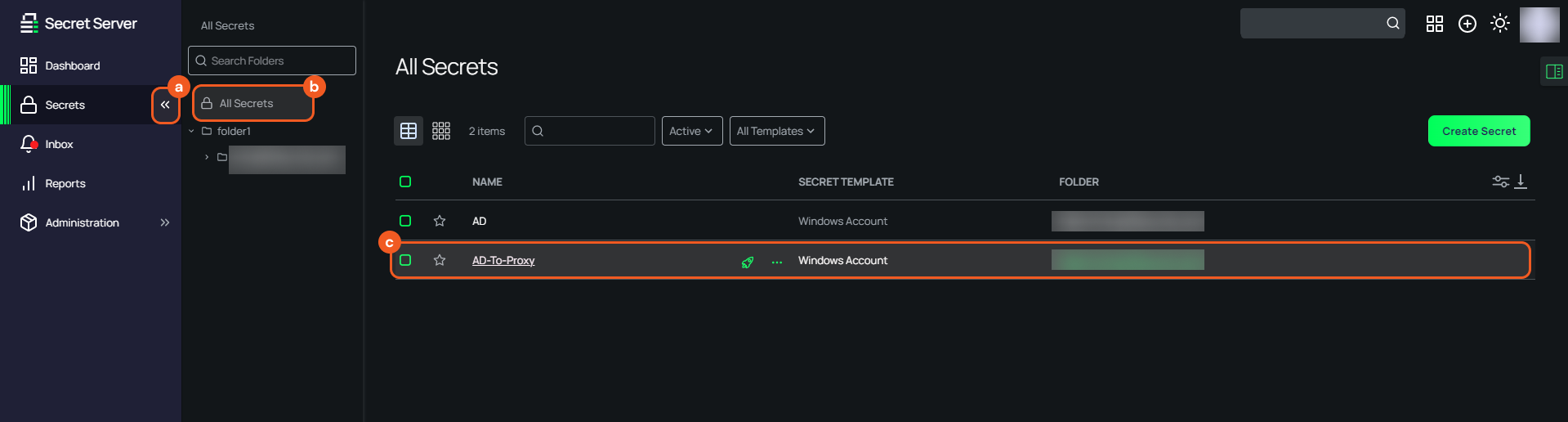1568x422 pixels.
Task: Select All Secrets in the folder tree
Action: pos(247,104)
